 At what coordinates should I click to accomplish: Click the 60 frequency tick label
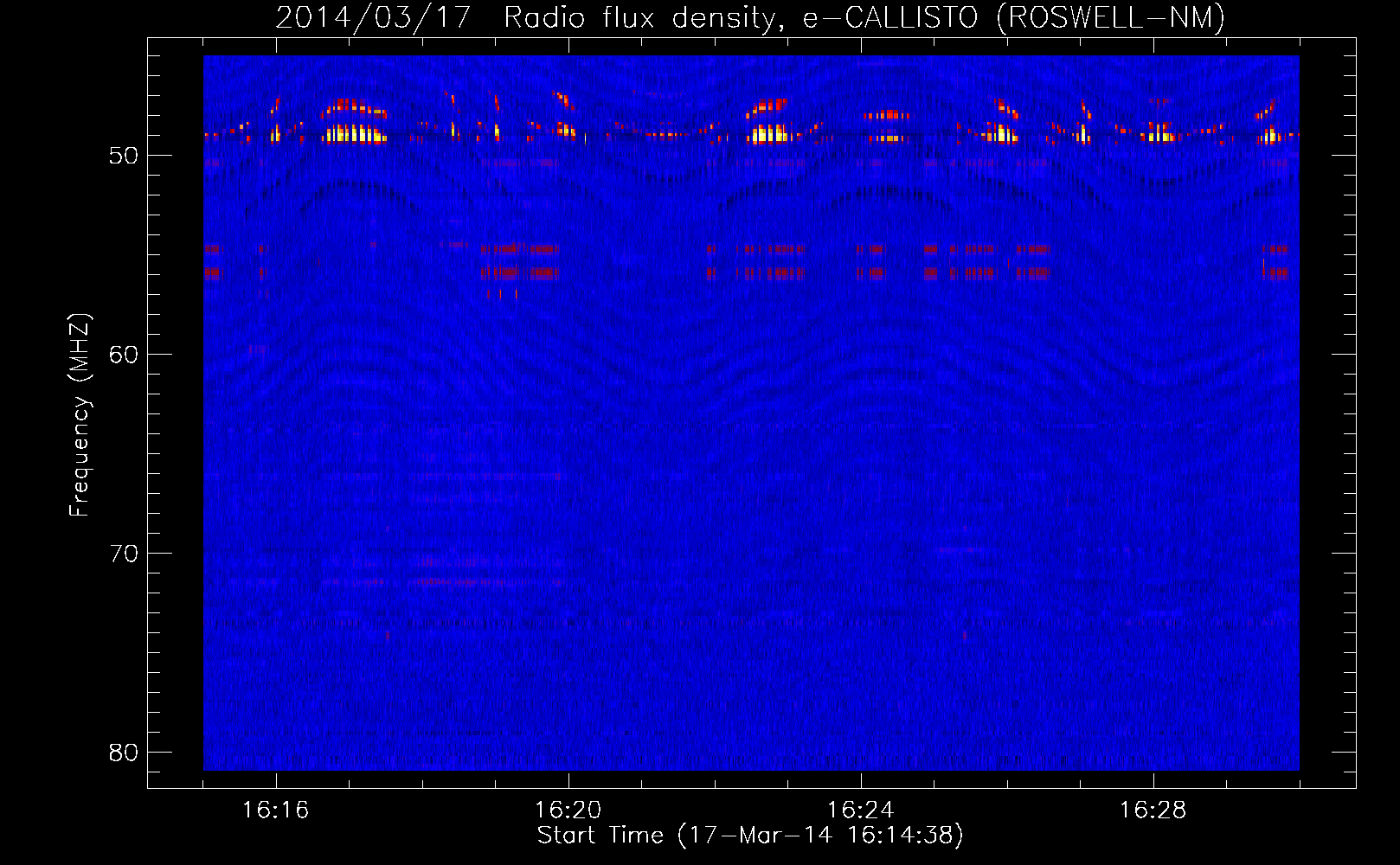124,355
